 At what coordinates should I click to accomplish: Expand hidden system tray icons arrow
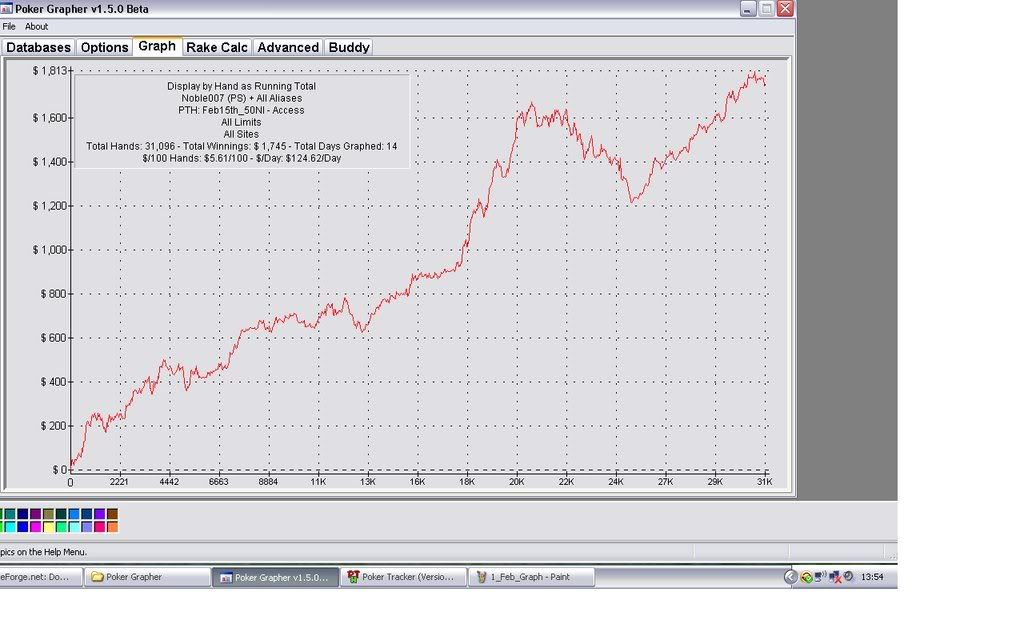point(790,577)
